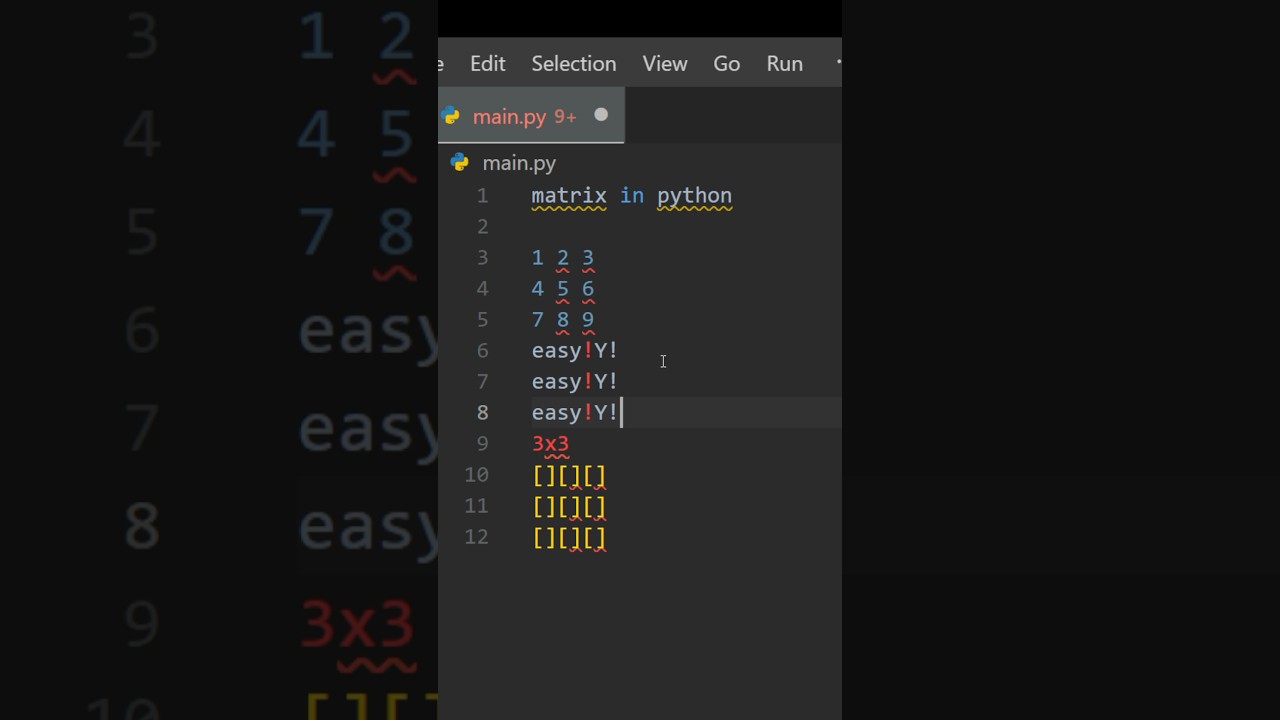Open the Edit menu

tap(487, 63)
